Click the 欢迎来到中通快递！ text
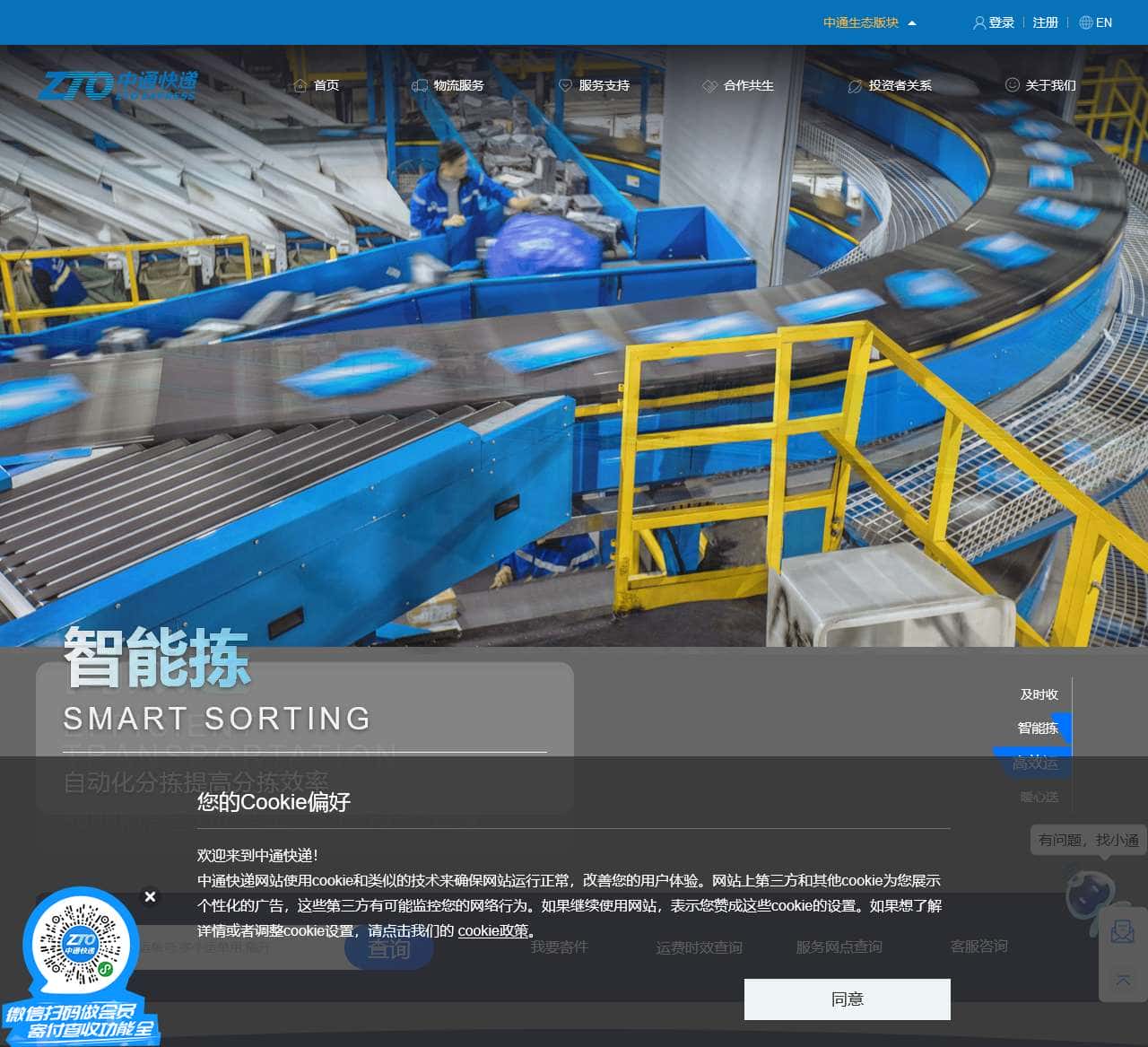Screen dimensions: 1148x1047 click(x=259, y=855)
